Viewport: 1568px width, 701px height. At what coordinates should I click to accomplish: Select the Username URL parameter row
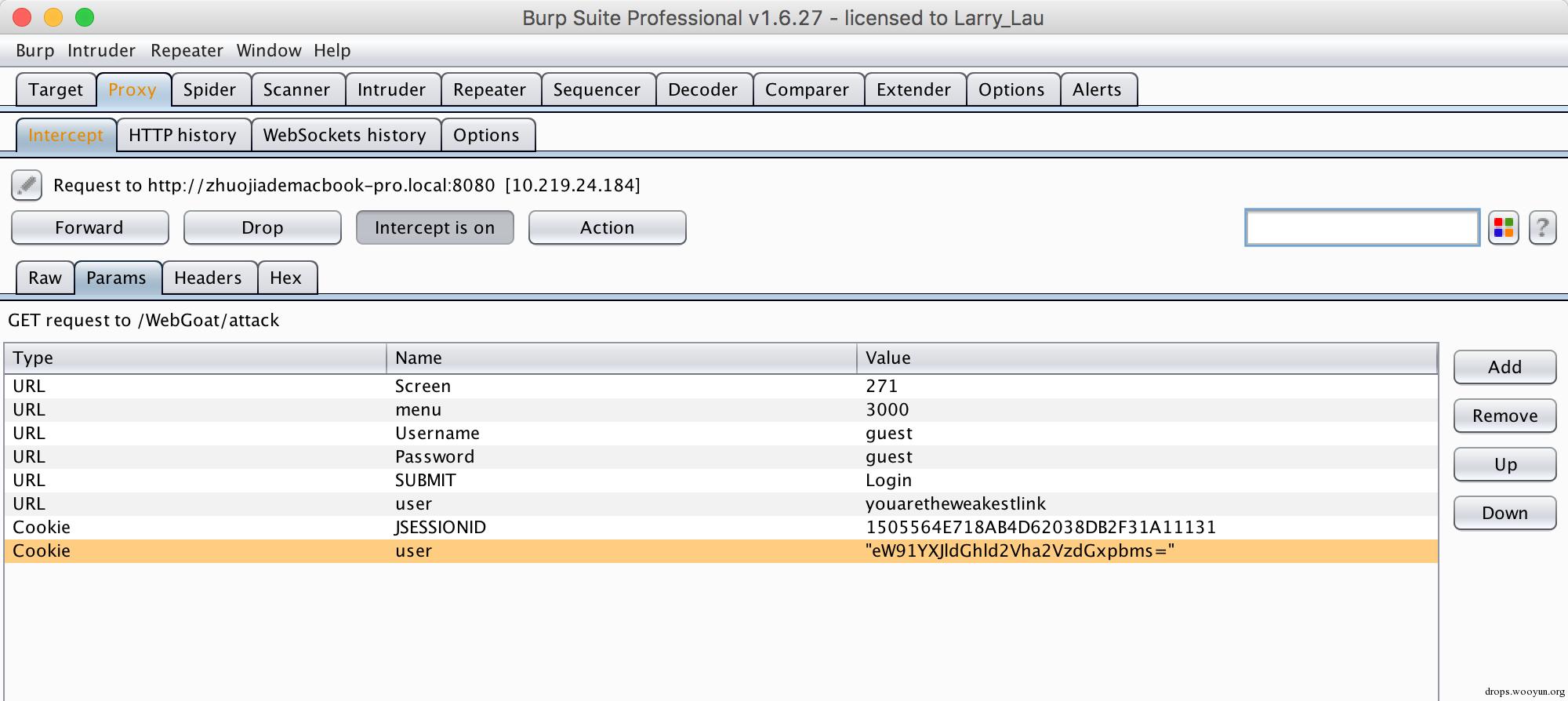tap(437, 434)
